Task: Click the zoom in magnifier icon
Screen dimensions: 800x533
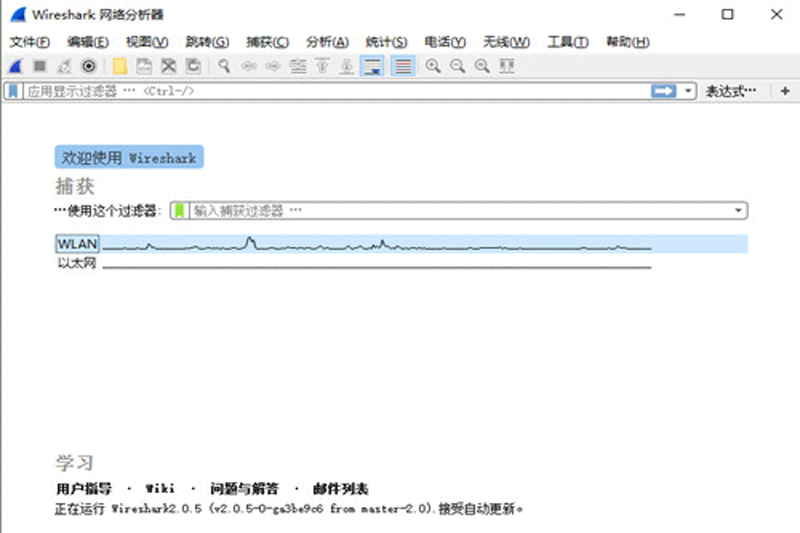Action: tap(433, 66)
